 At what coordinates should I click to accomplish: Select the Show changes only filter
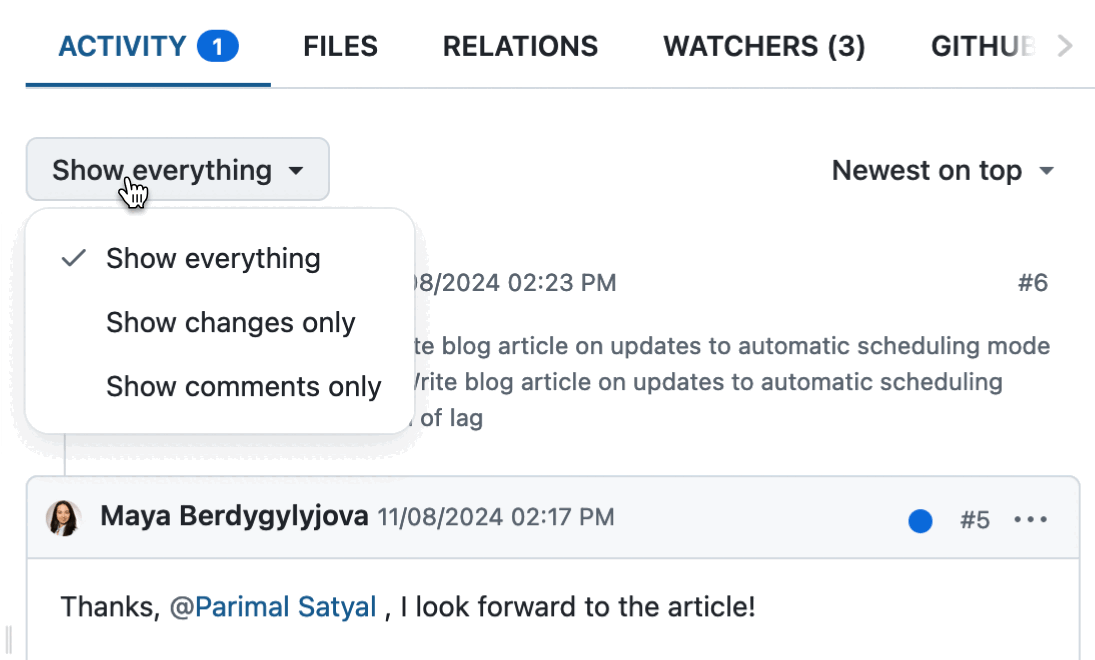coord(231,322)
